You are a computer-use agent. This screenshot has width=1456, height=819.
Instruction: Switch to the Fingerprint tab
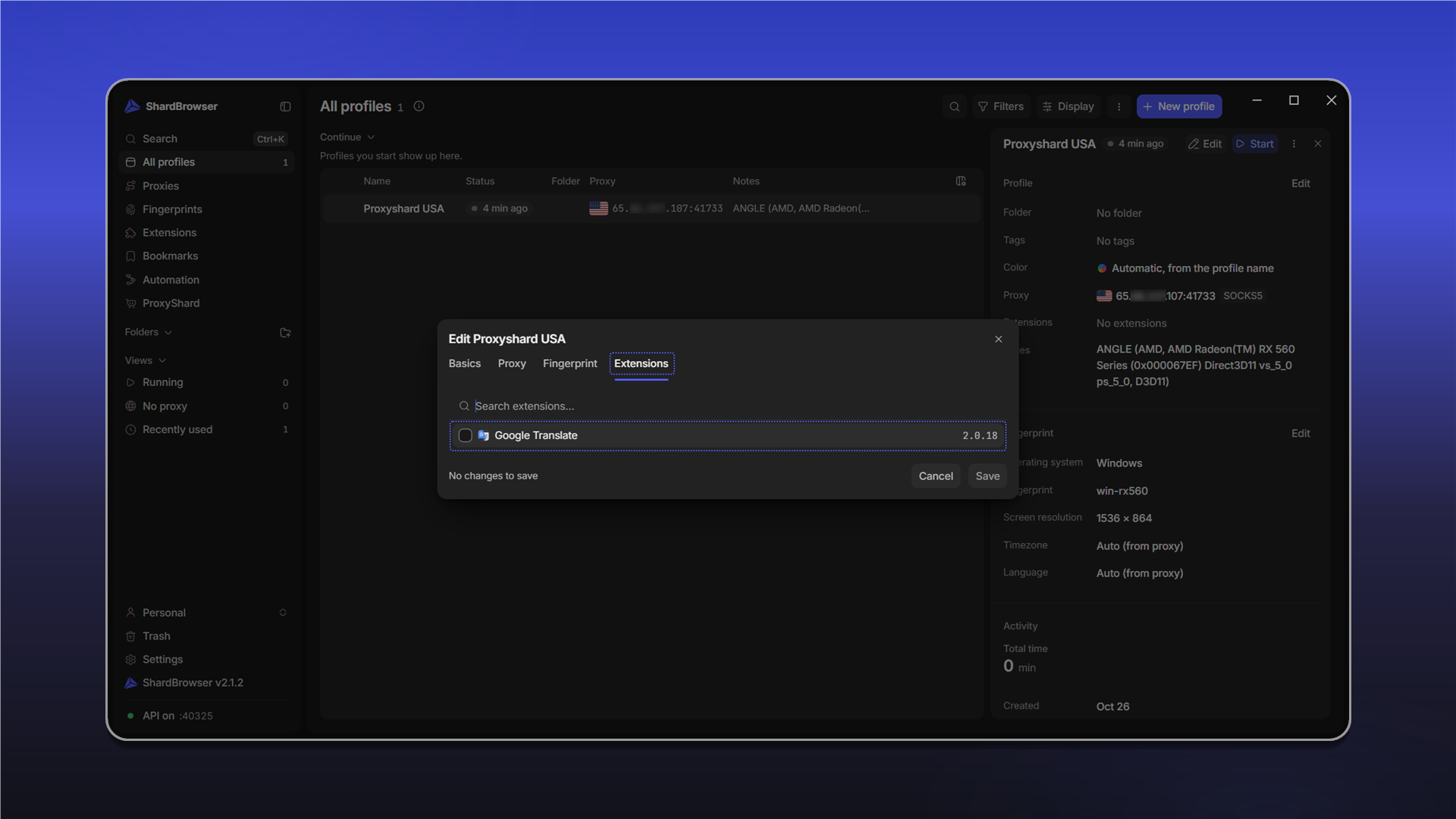(x=570, y=364)
